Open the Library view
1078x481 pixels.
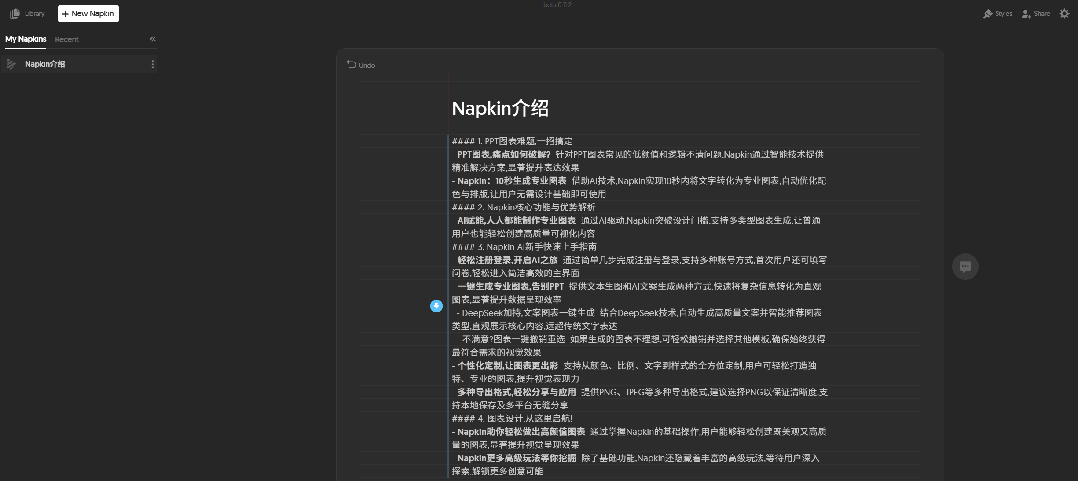pos(28,14)
